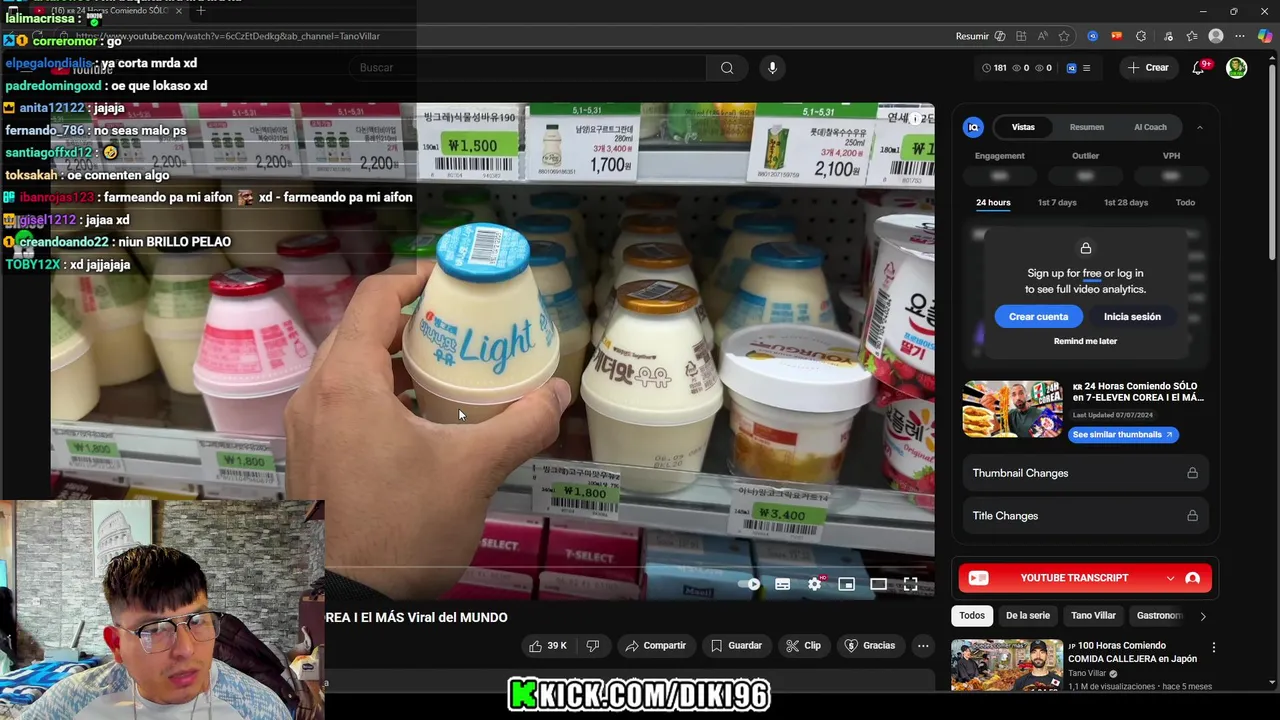Open video settings gear icon

click(815, 584)
